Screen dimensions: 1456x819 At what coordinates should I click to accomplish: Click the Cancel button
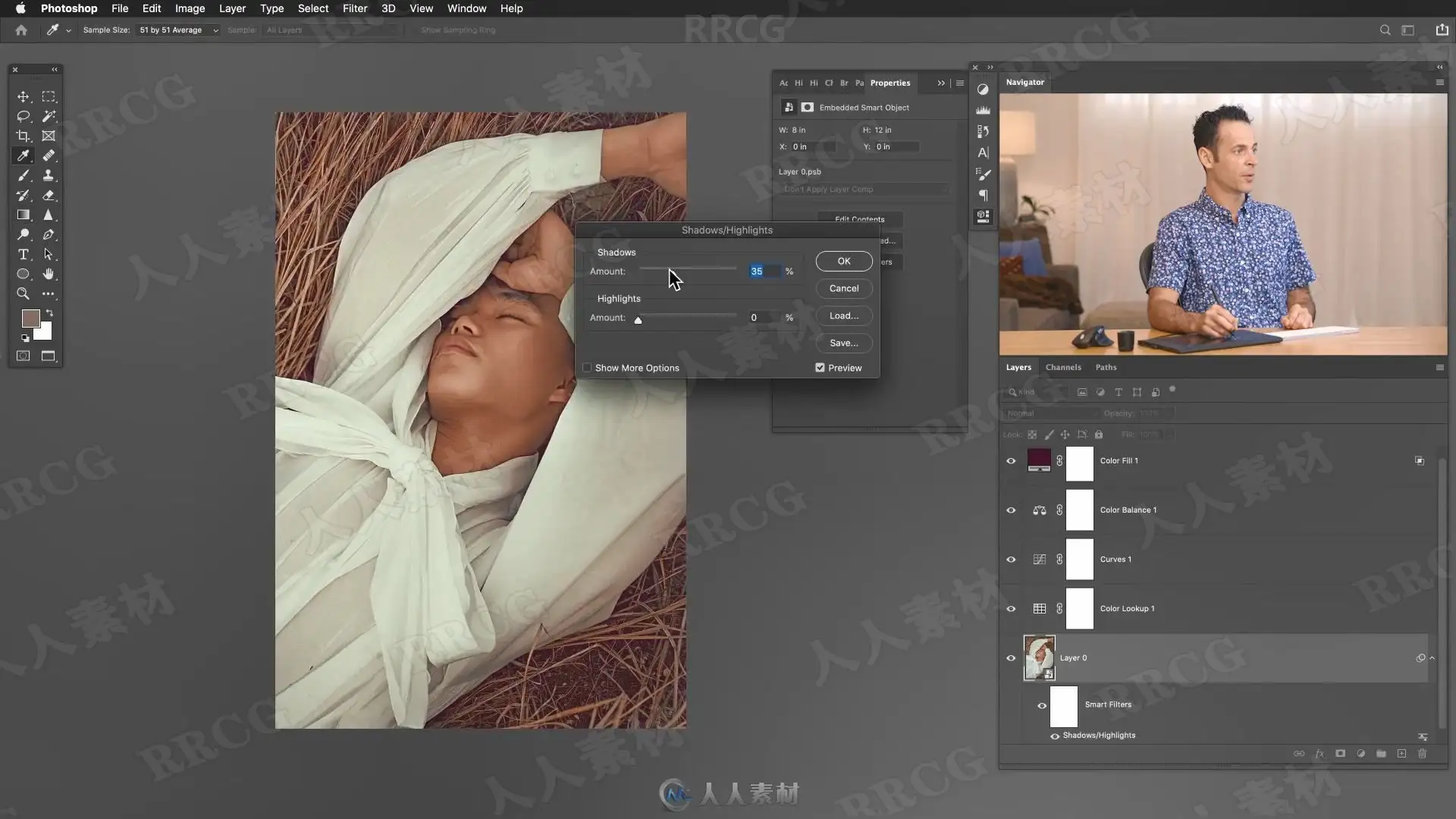tap(844, 288)
